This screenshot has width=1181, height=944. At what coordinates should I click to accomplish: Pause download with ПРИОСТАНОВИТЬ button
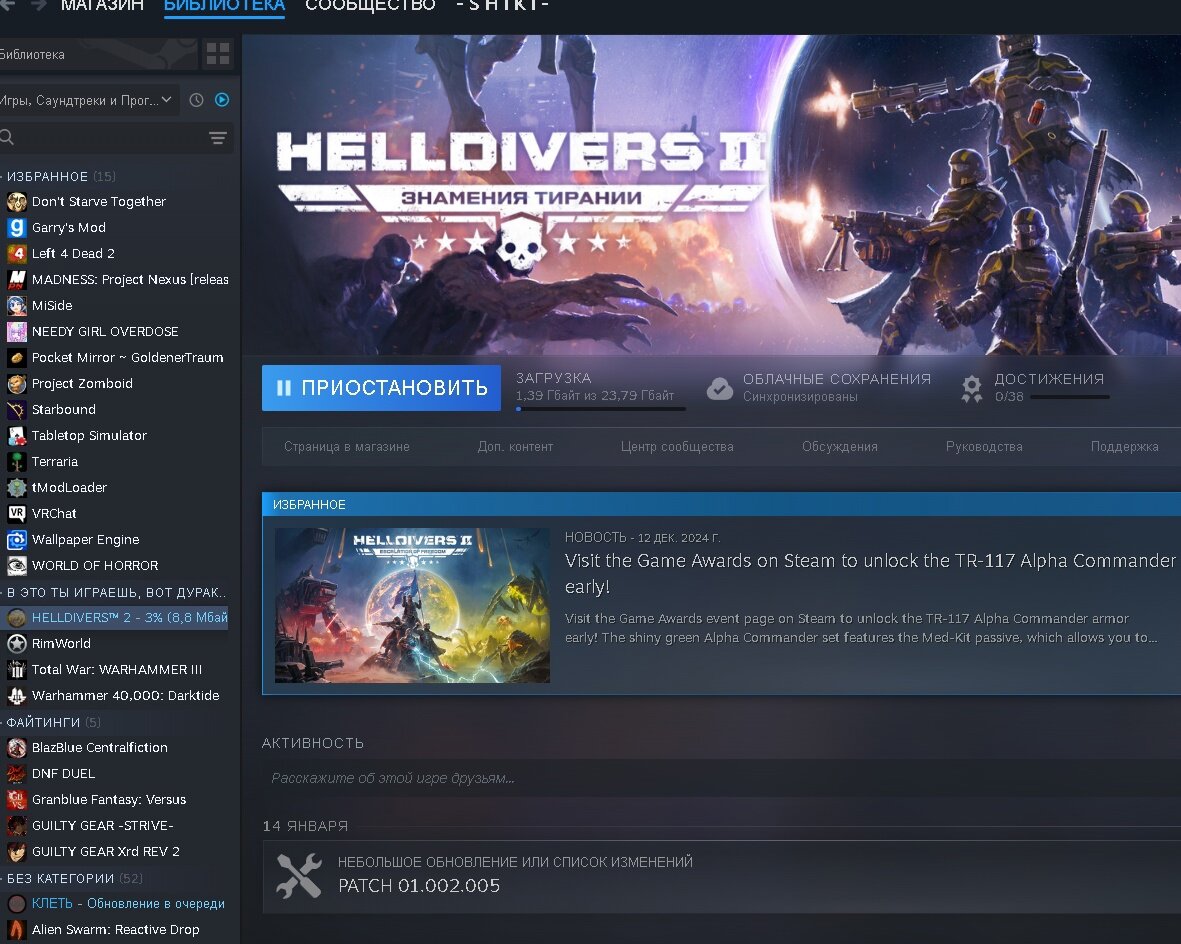[x=381, y=388]
